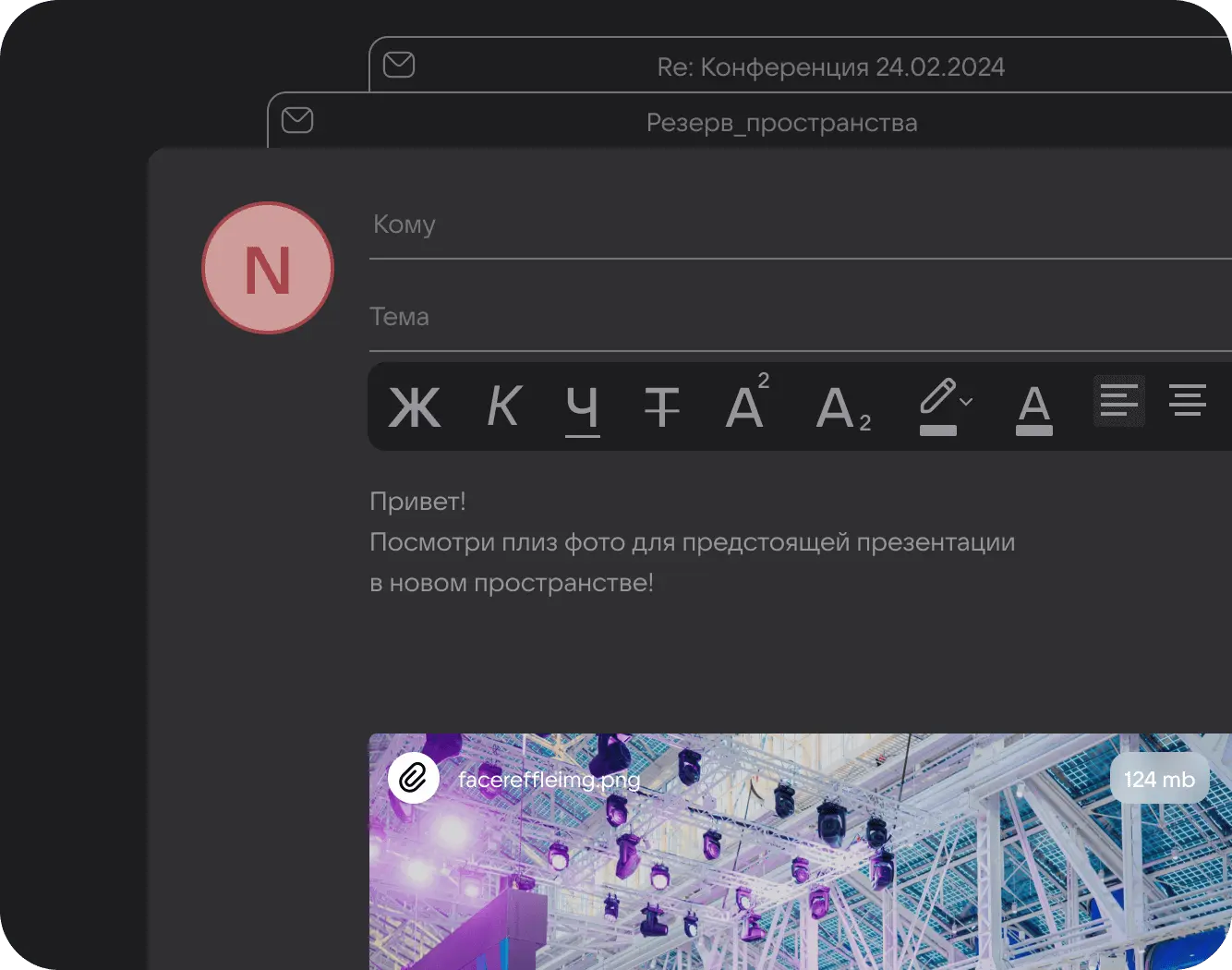Click the font color A icon

[1033, 407]
